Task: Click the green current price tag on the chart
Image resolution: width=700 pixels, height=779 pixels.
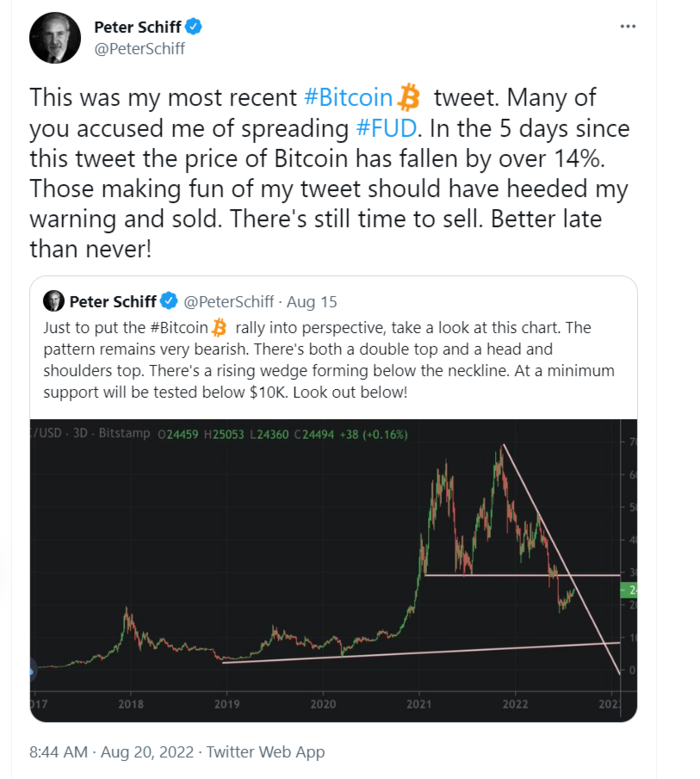Action: [x=629, y=590]
